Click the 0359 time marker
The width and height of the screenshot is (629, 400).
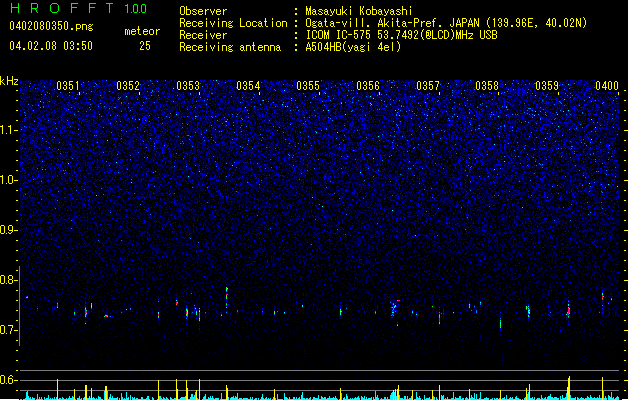point(547,86)
